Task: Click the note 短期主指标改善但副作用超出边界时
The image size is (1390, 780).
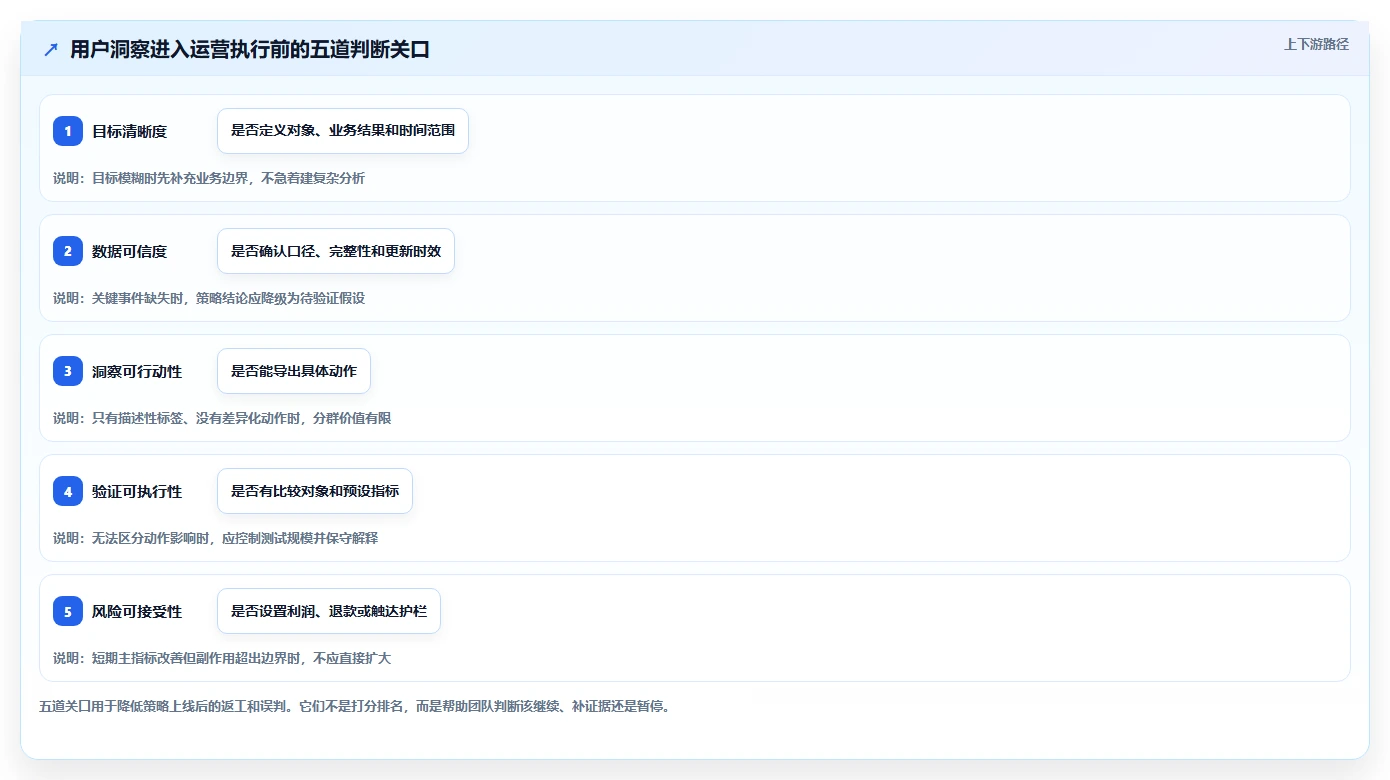Action: 196,658
